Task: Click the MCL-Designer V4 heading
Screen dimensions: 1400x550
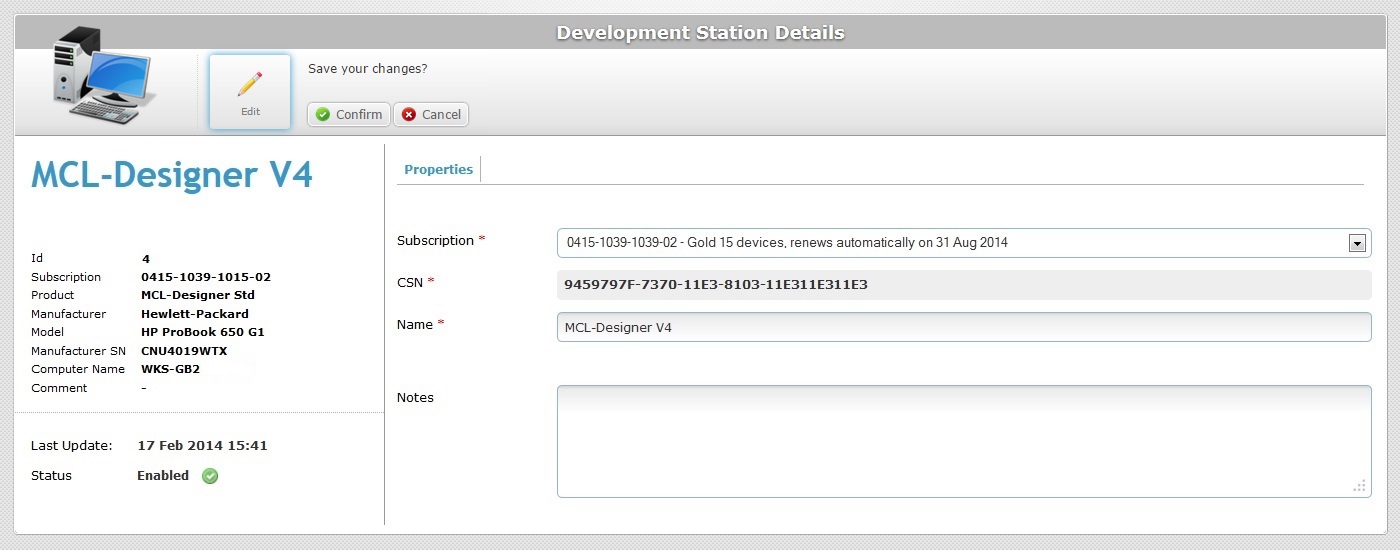Action: [172, 175]
